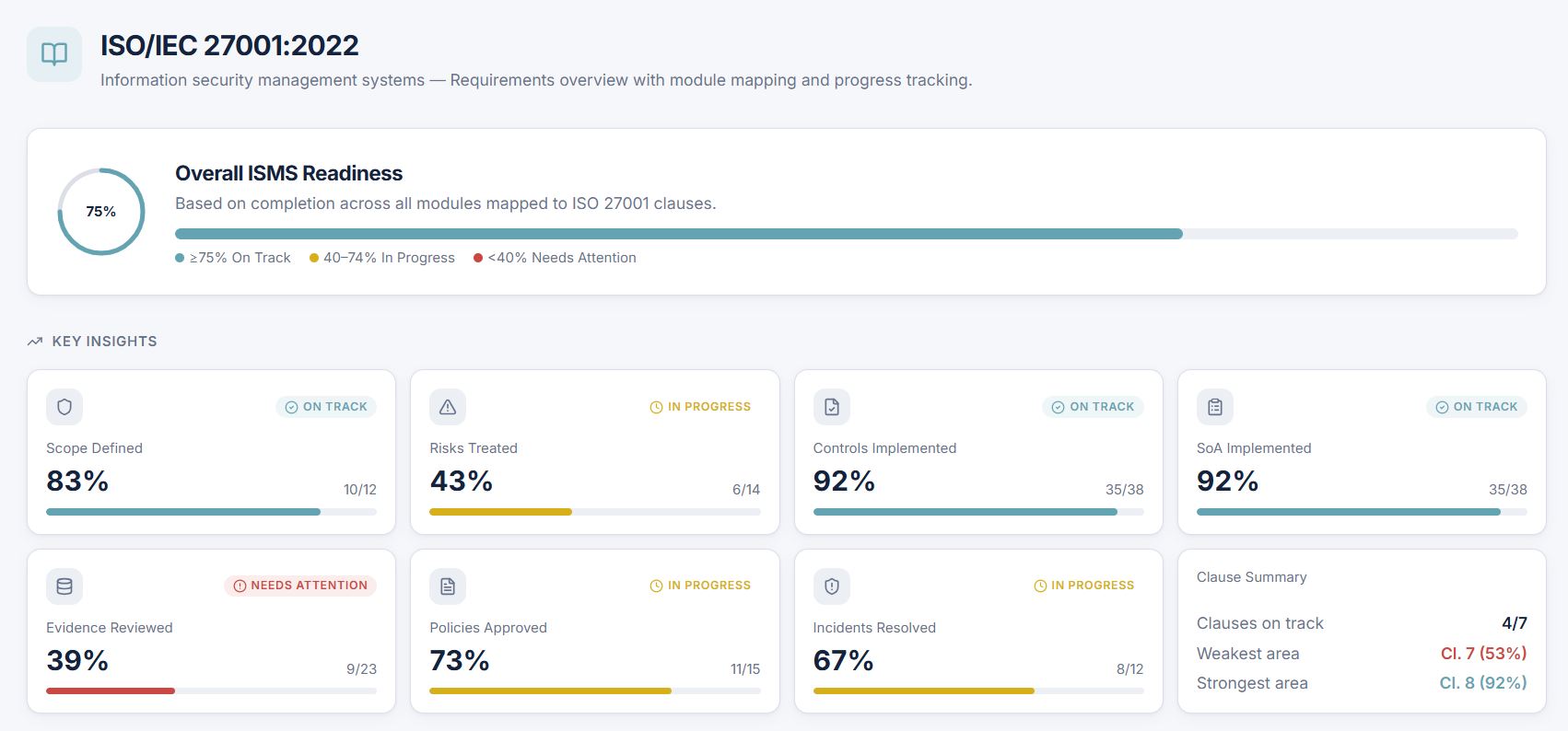Click the Overall ISMS Readiness progress bar
Viewport: 1568px width, 731px height.
tap(847, 234)
